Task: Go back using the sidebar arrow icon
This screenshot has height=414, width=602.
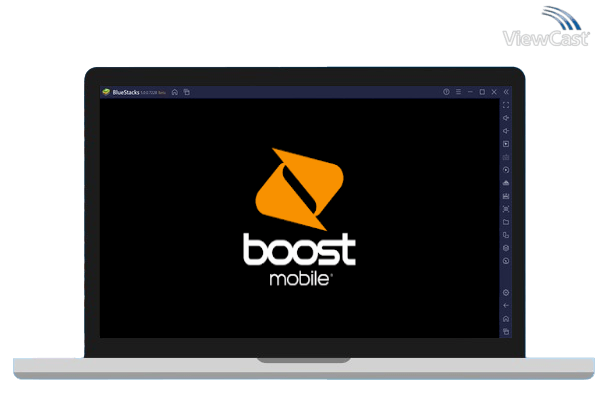Action: [x=506, y=306]
